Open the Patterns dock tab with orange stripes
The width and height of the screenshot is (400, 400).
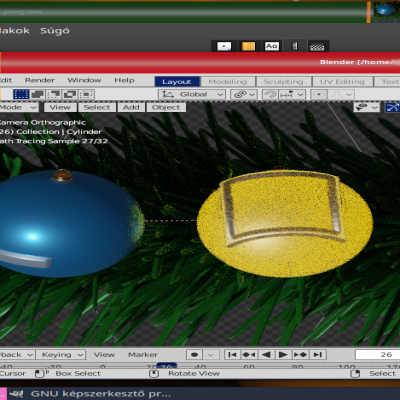[x=248, y=46]
